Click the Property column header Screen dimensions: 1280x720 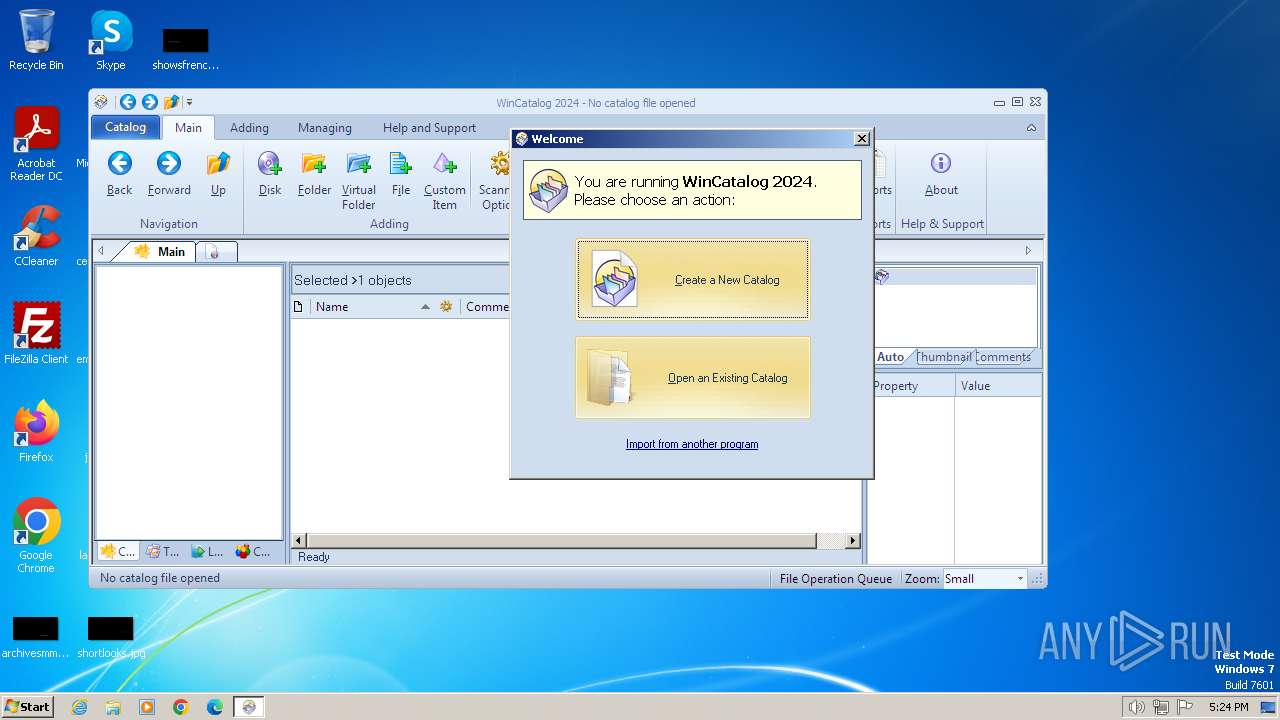pos(911,386)
